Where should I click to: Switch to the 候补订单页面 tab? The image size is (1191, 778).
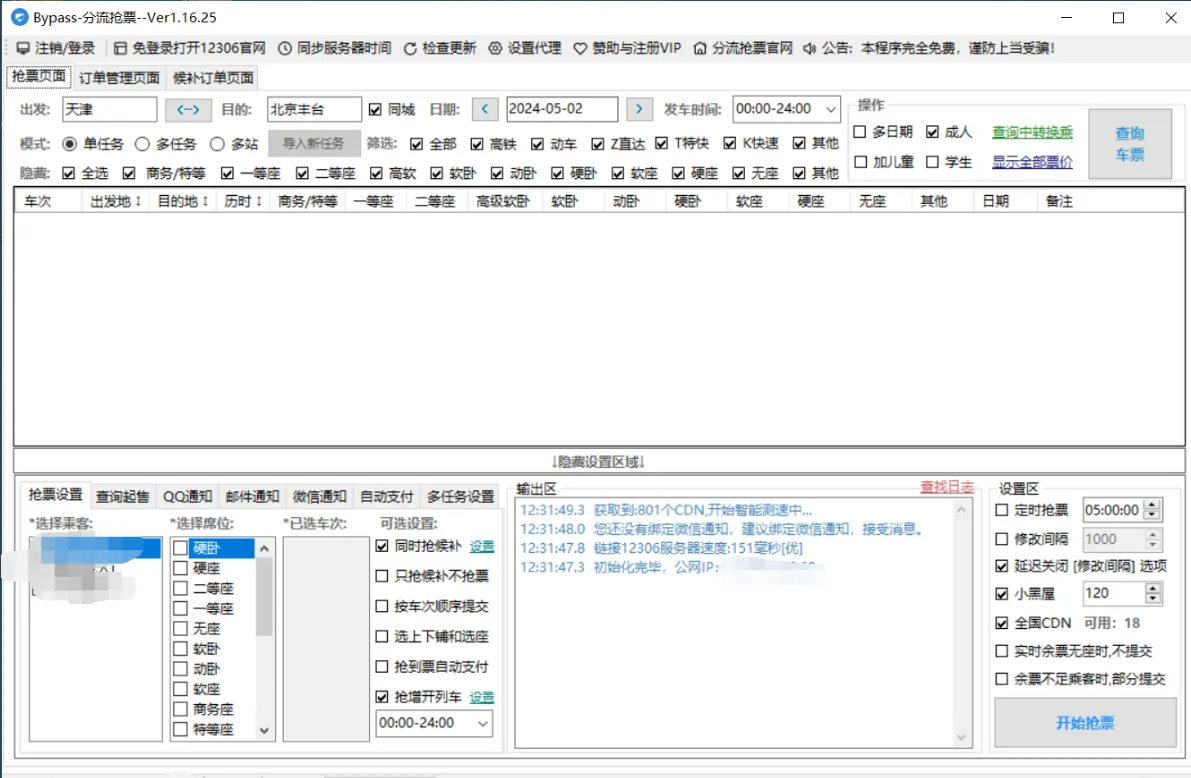coord(213,77)
